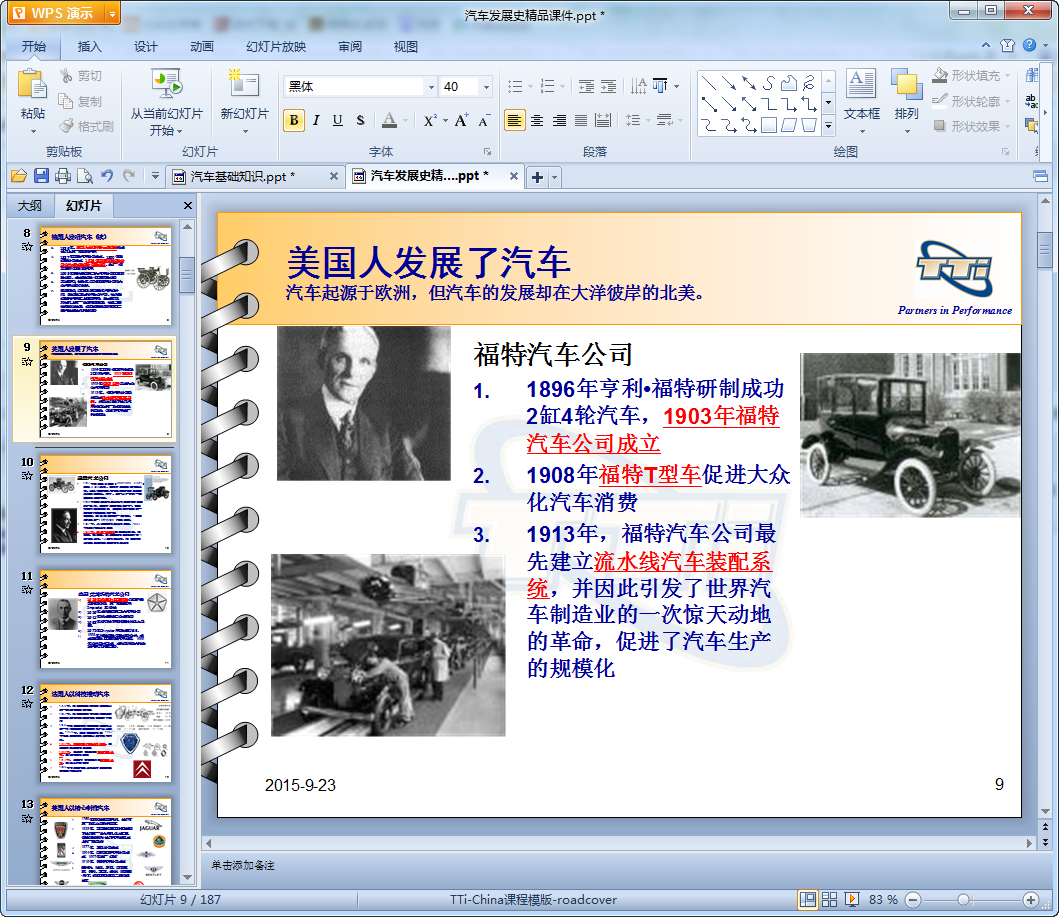Toggle Underline formatting
Viewport: 1059px width, 917px height.
(338, 121)
